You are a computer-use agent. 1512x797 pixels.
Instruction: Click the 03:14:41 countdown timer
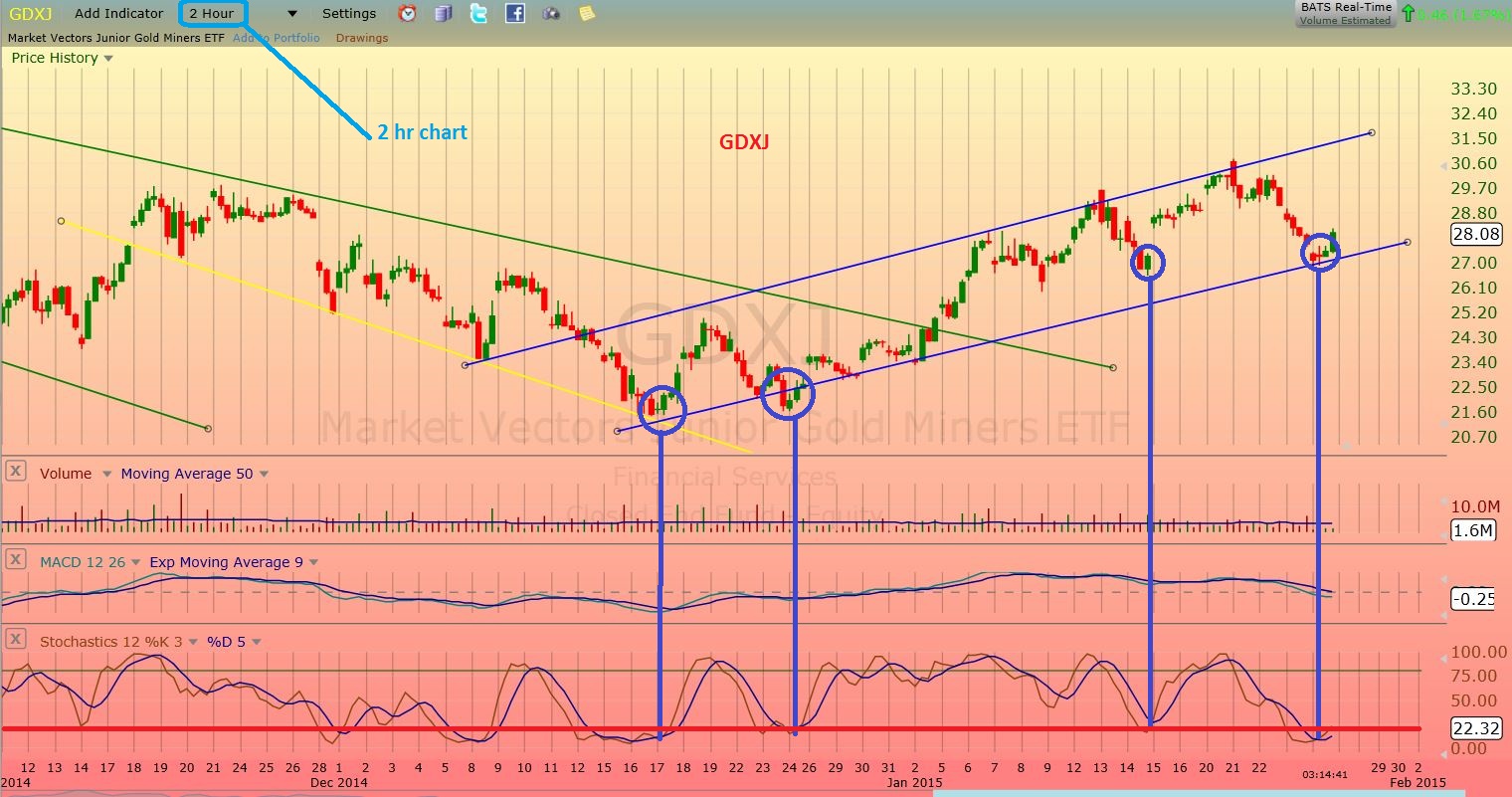pyautogui.click(x=1324, y=774)
